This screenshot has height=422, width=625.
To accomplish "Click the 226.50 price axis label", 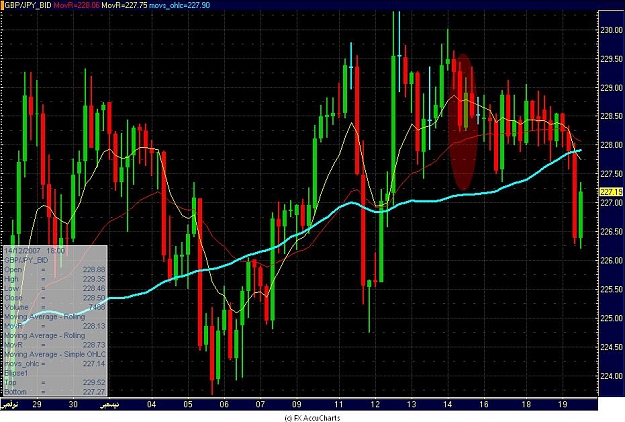I will (611, 232).
